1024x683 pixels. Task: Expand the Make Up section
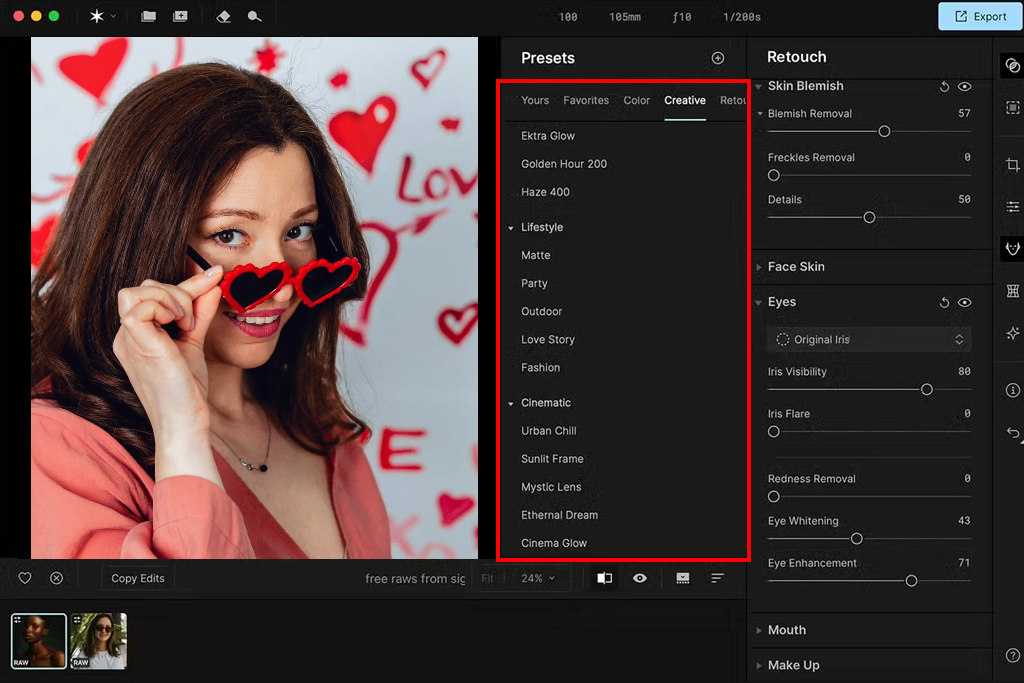pos(759,666)
